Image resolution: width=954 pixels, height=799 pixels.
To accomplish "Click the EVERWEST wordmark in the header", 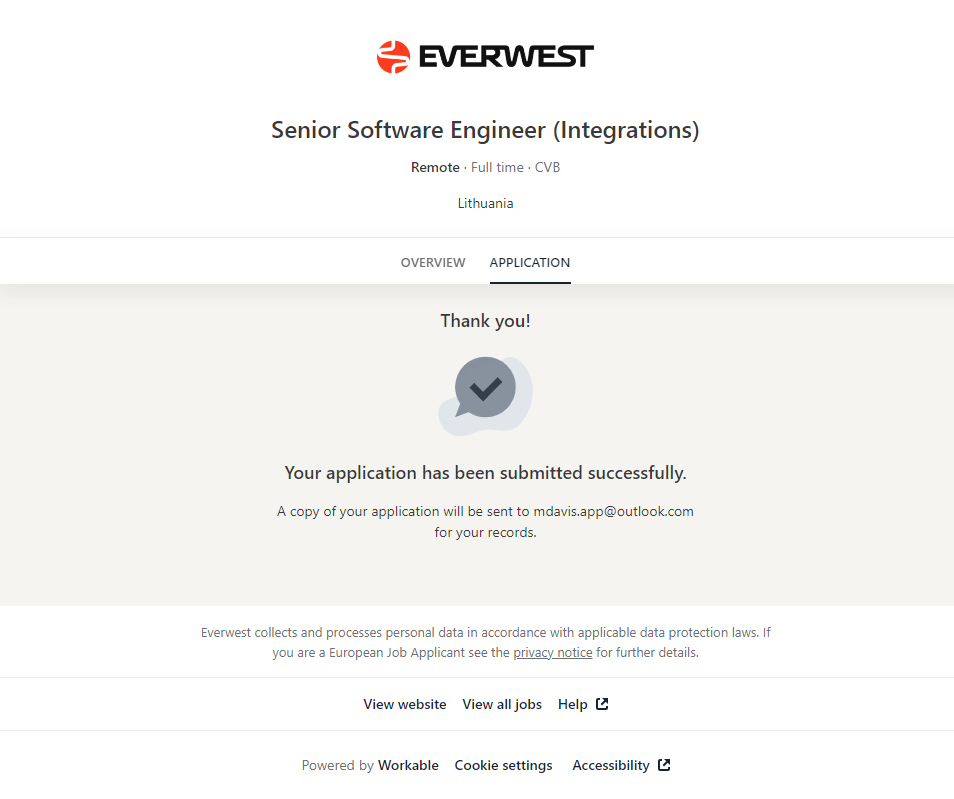I will tap(506, 57).
